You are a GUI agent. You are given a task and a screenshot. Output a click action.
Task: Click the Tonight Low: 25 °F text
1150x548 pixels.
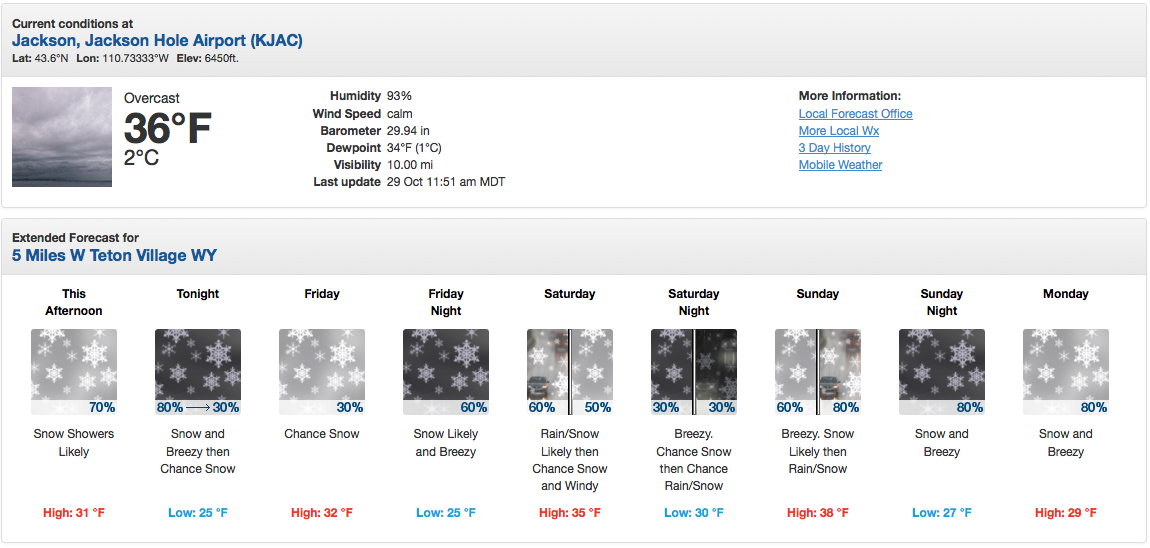coord(197,513)
